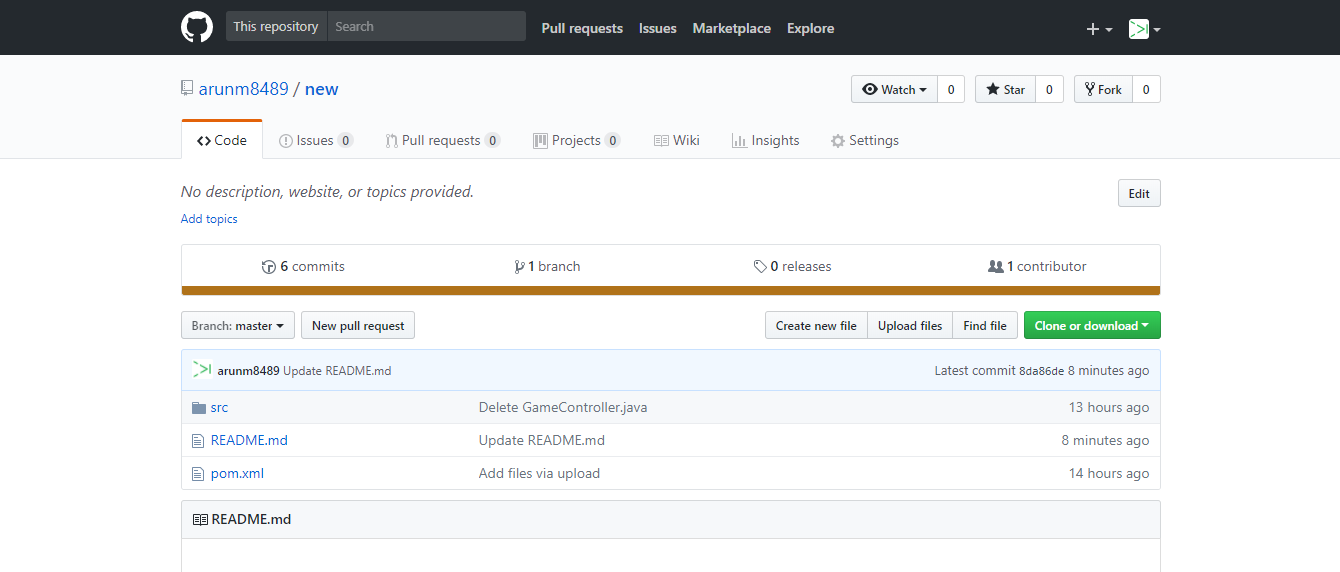The image size is (1340, 572).
Task: Open Issues in top navigation
Action: [658, 28]
